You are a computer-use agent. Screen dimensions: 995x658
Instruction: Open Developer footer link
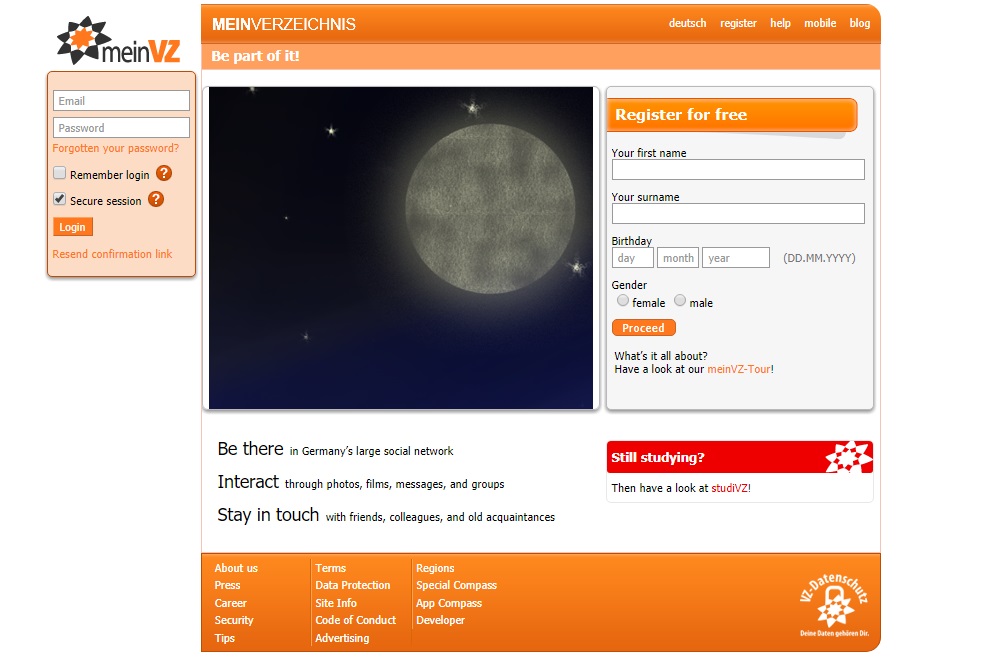pyautogui.click(x=440, y=620)
